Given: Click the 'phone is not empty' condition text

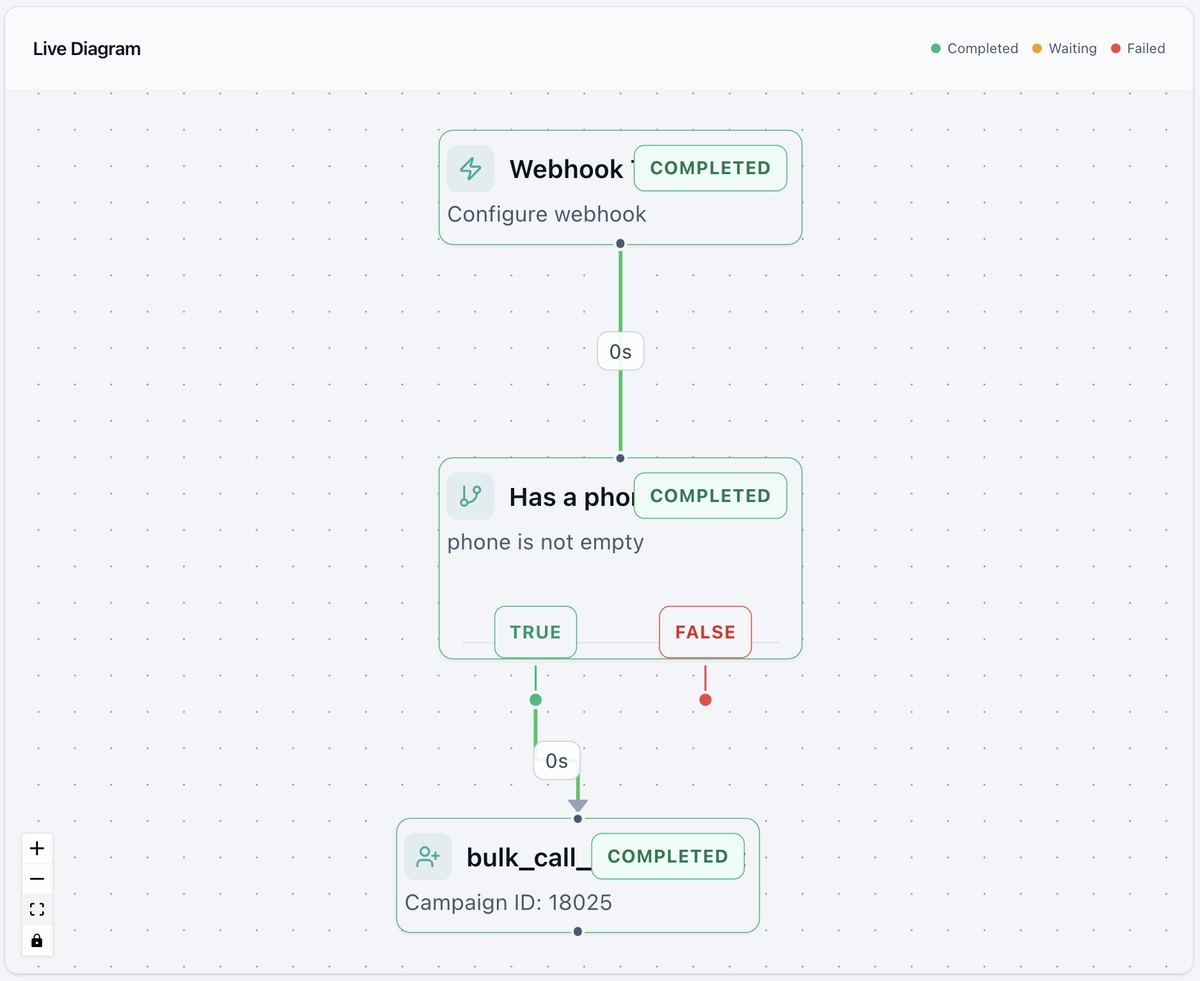Looking at the screenshot, I should 546,542.
